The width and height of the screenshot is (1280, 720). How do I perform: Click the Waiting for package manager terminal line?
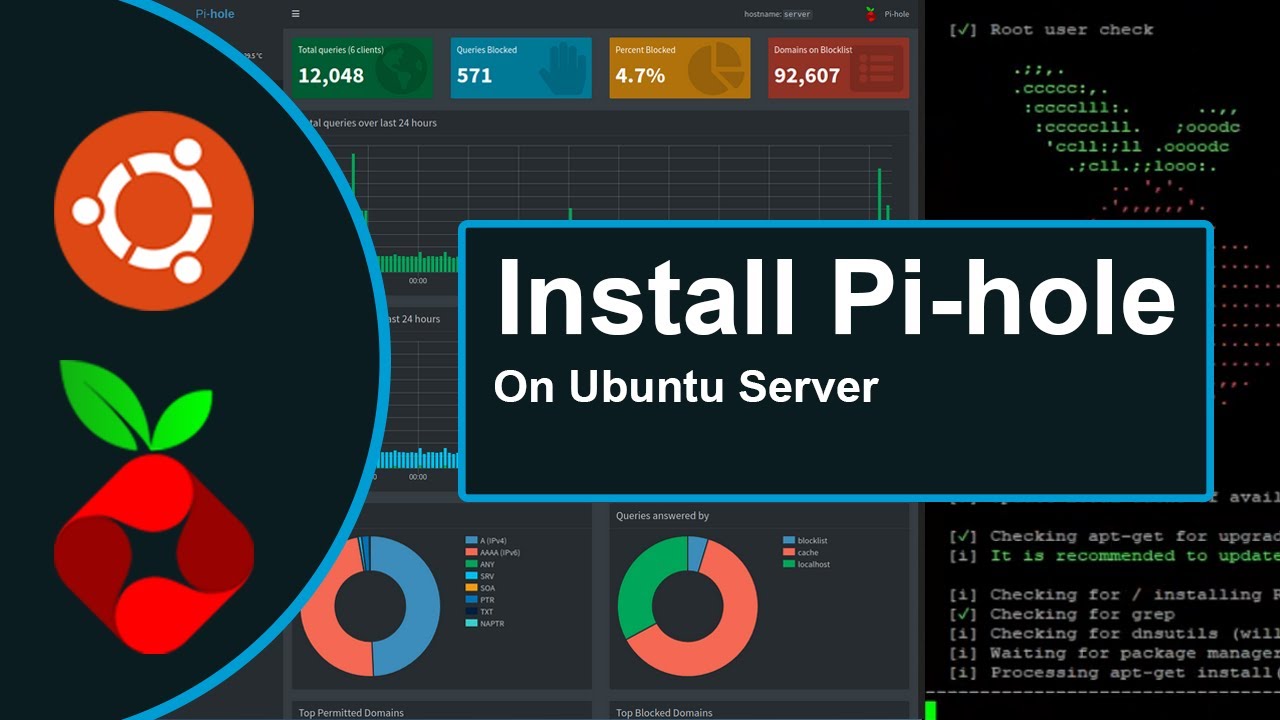tap(1114, 653)
